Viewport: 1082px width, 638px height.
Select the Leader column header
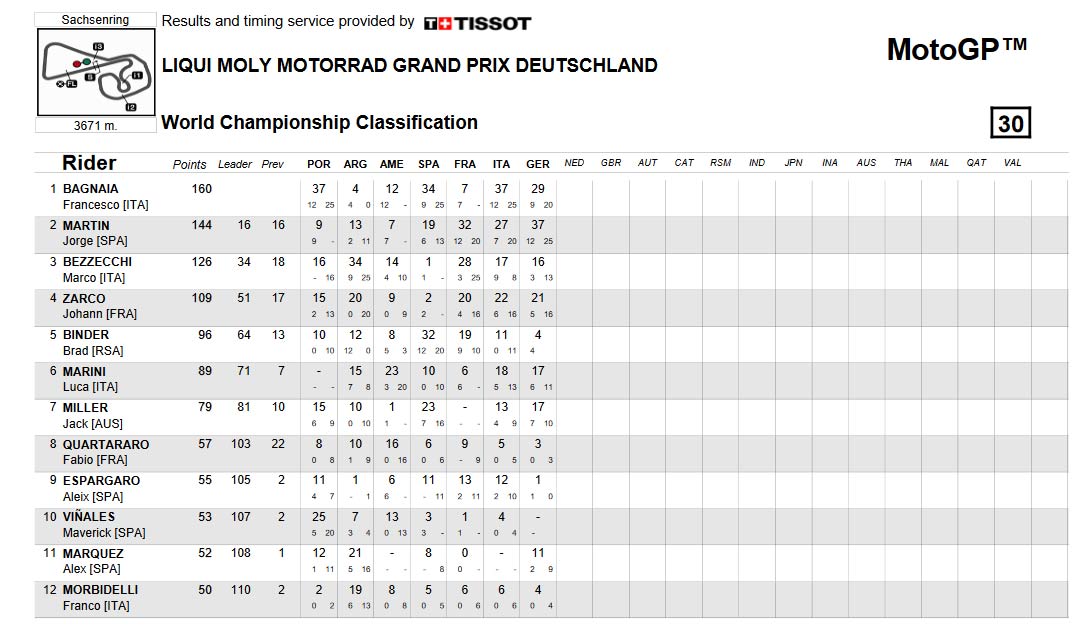point(235,164)
